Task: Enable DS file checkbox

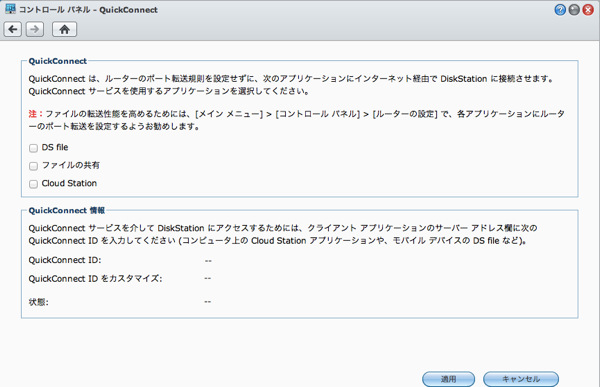Action: 33,148
